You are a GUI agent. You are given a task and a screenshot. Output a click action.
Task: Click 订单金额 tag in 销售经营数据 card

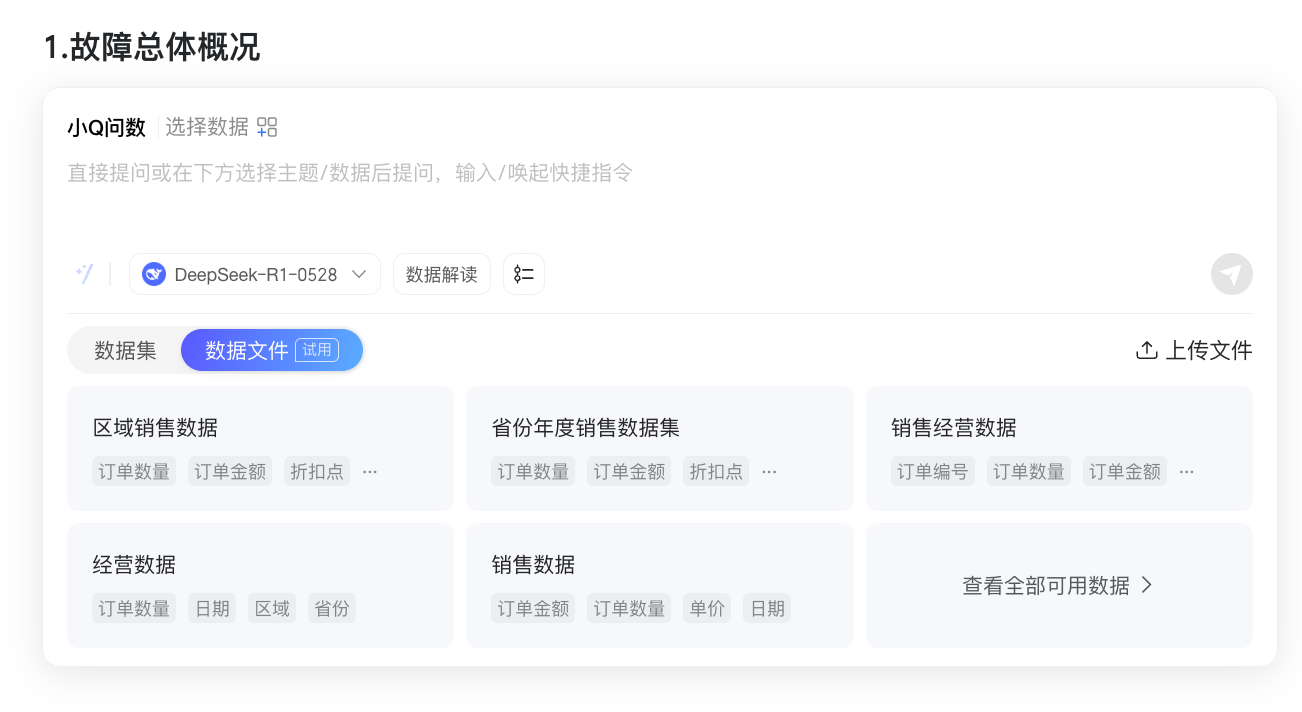1125,472
